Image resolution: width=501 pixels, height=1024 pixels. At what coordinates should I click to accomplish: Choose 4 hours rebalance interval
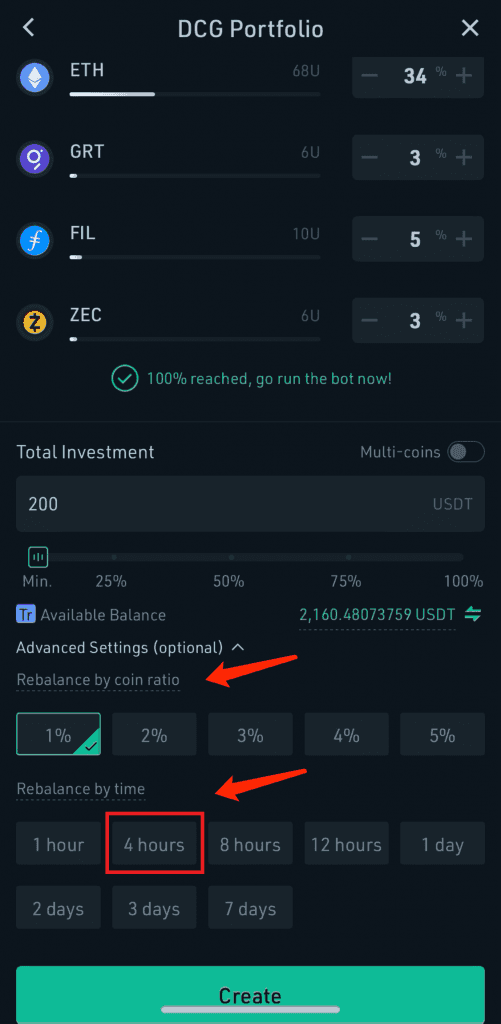point(154,844)
